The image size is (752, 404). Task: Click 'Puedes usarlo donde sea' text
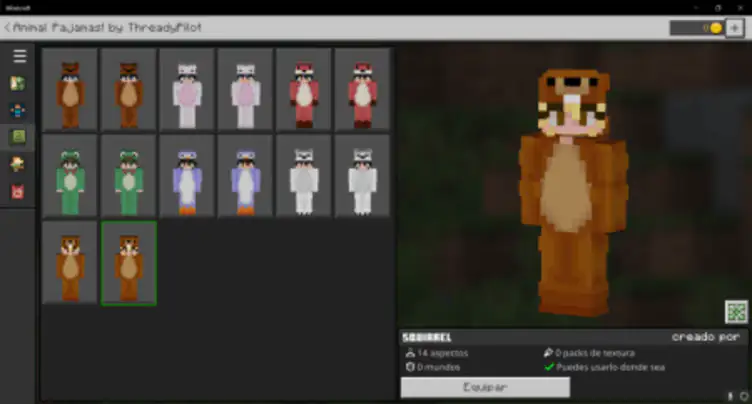610,368
